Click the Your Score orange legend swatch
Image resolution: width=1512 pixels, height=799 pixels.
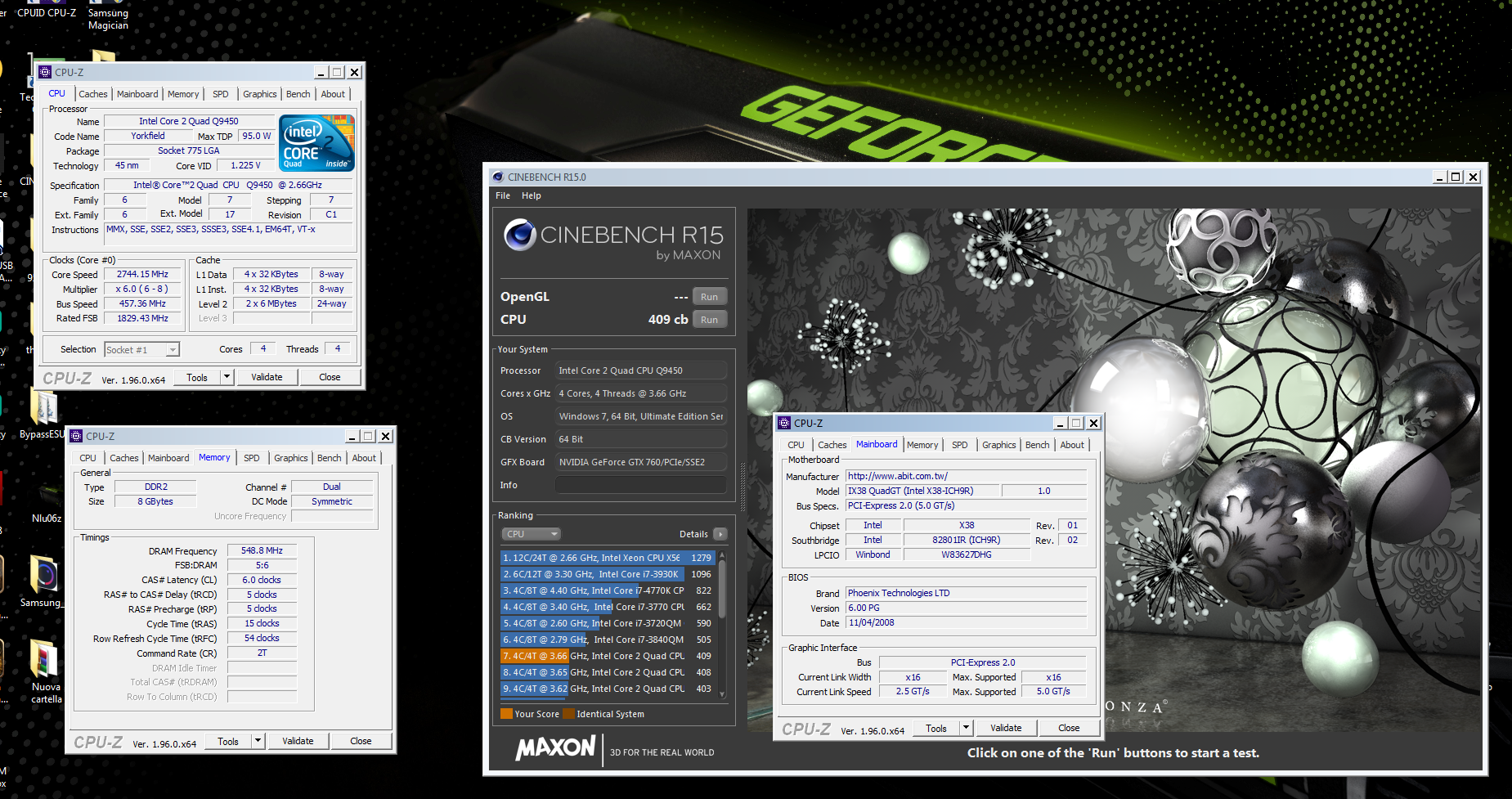(x=507, y=714)
